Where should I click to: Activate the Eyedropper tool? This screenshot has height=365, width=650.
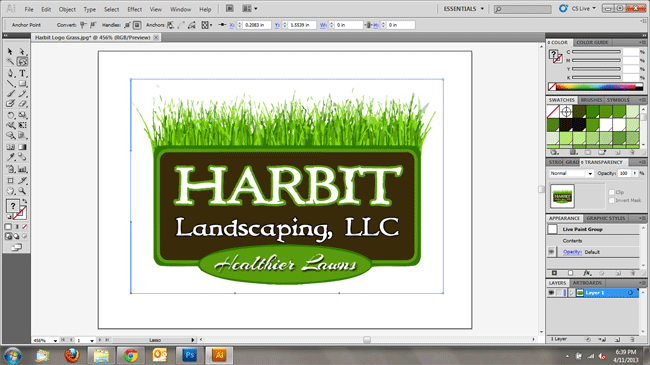point(10,157)
